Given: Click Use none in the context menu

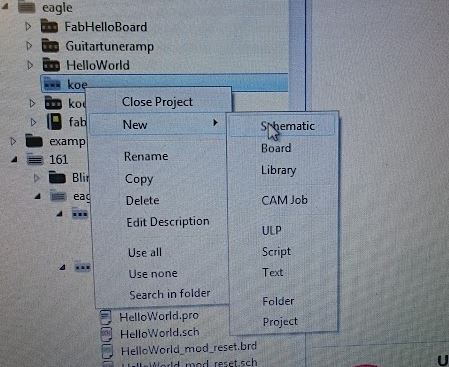Looking at the screenshot, I should (x=153, y=274).
